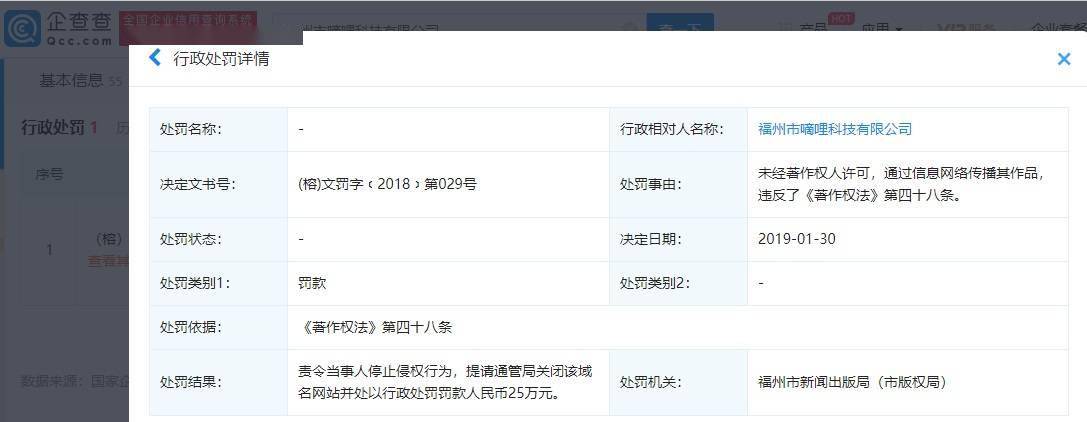Click the 处罚机关 label cell

(x=678, y=382)
